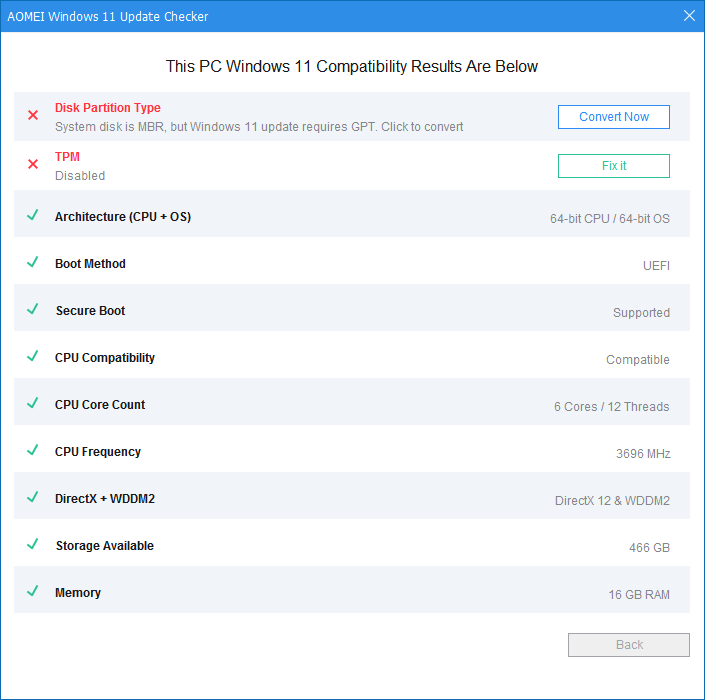Click the Compatibility Results heading
Screen dimensions: 705x700
tap(352, 67)
